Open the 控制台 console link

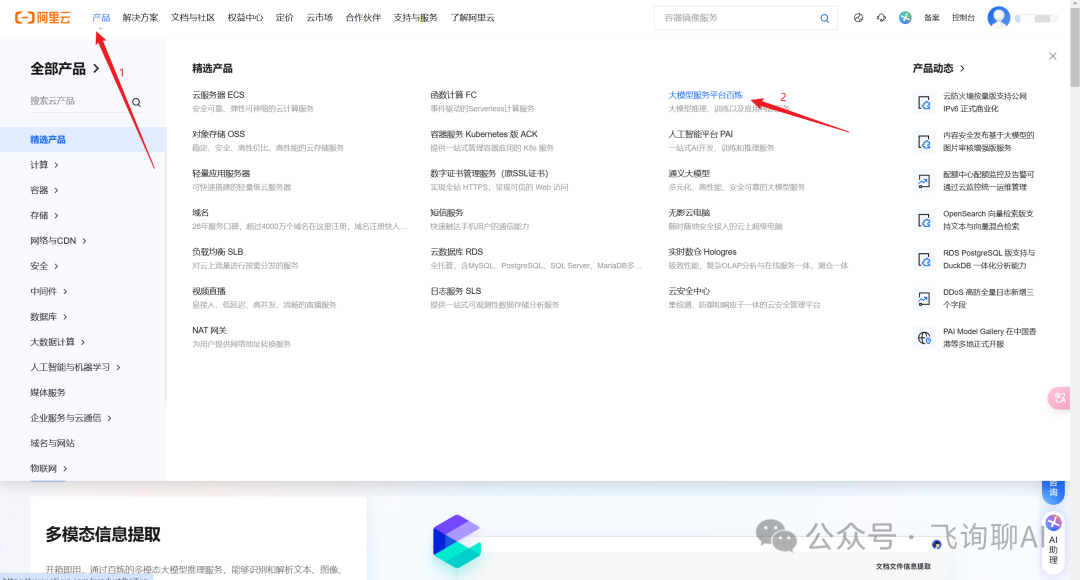click(x=963, y=18)
